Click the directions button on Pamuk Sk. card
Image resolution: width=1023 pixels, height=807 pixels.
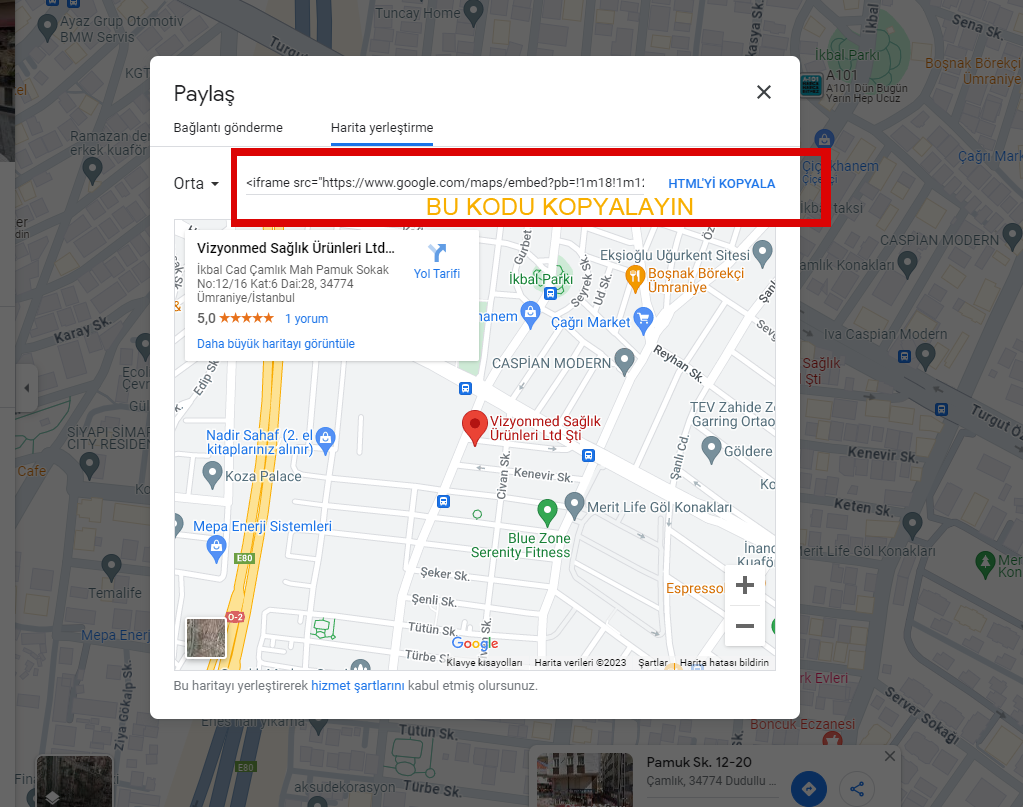(x=808, y=789)
